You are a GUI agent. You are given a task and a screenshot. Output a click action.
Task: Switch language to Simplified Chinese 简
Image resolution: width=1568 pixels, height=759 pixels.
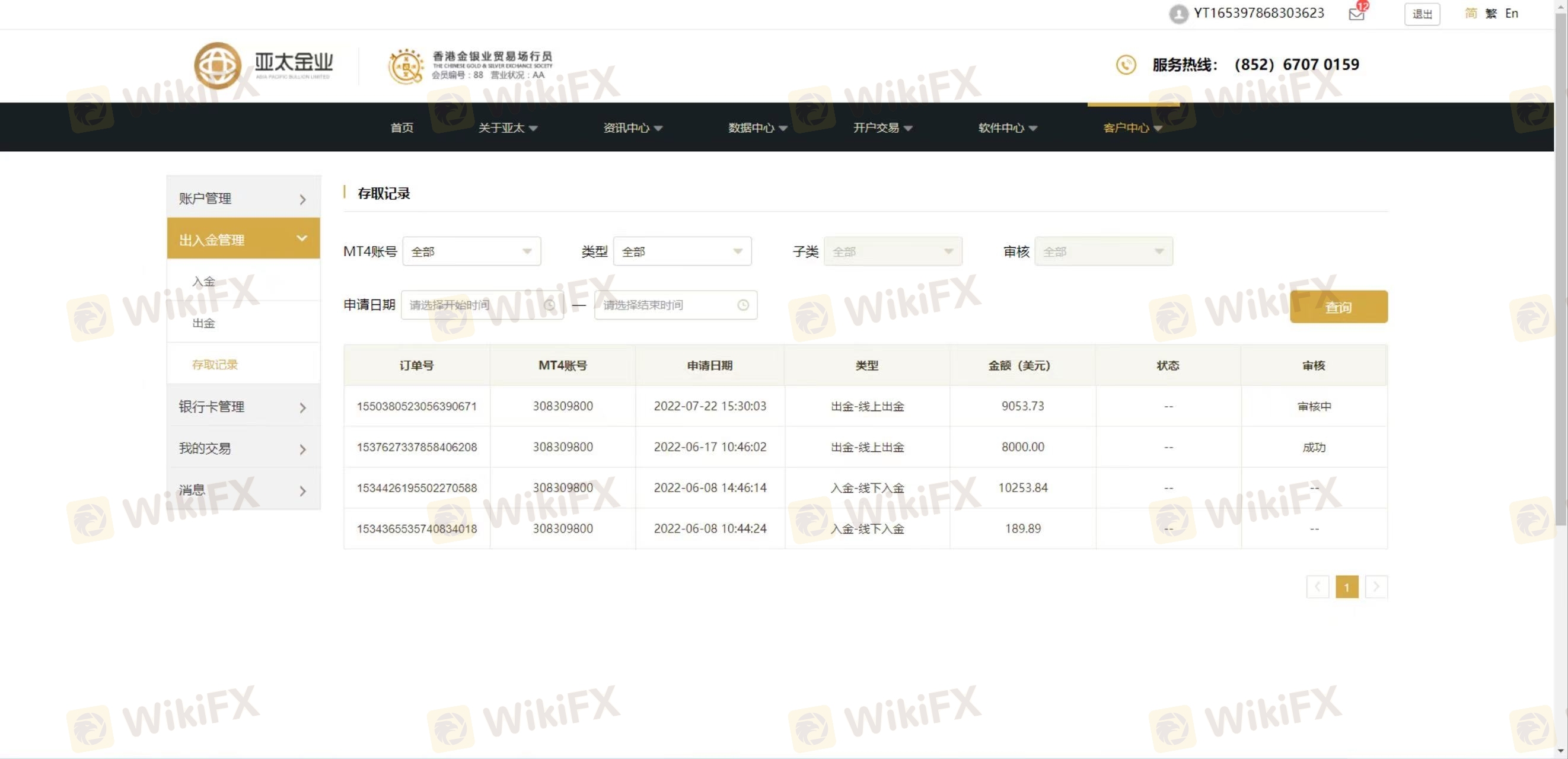[1471, 14]
